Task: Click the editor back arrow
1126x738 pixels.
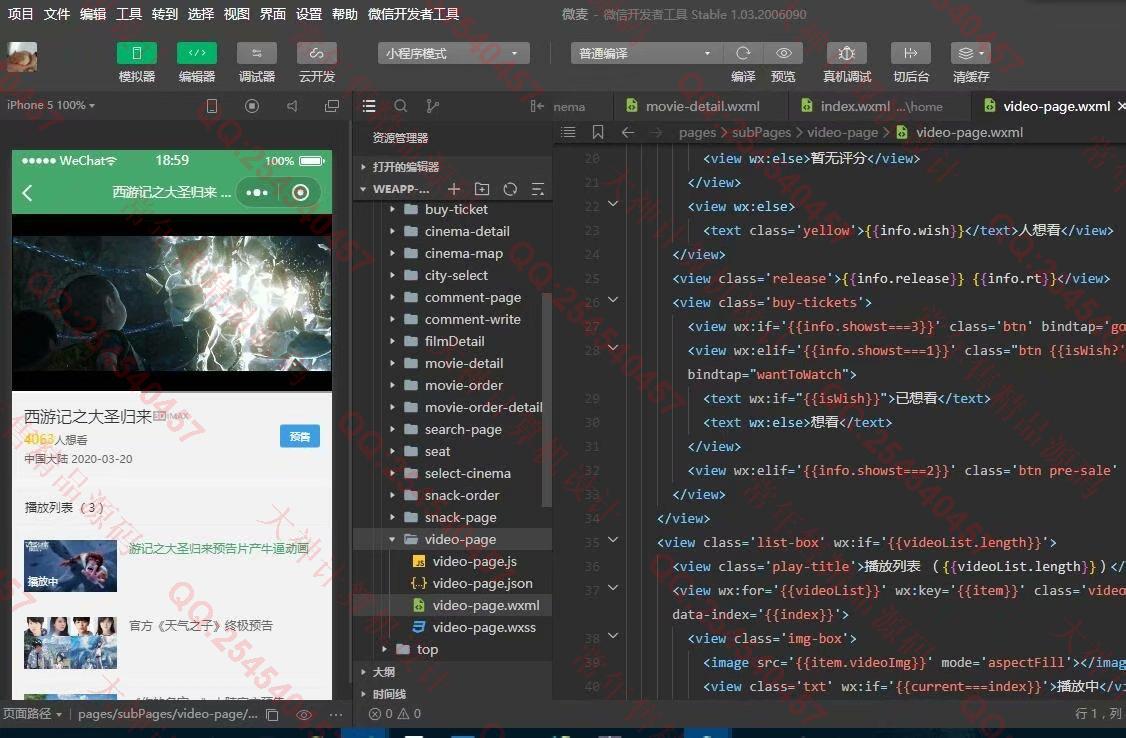Action: [x=628, y=132]
